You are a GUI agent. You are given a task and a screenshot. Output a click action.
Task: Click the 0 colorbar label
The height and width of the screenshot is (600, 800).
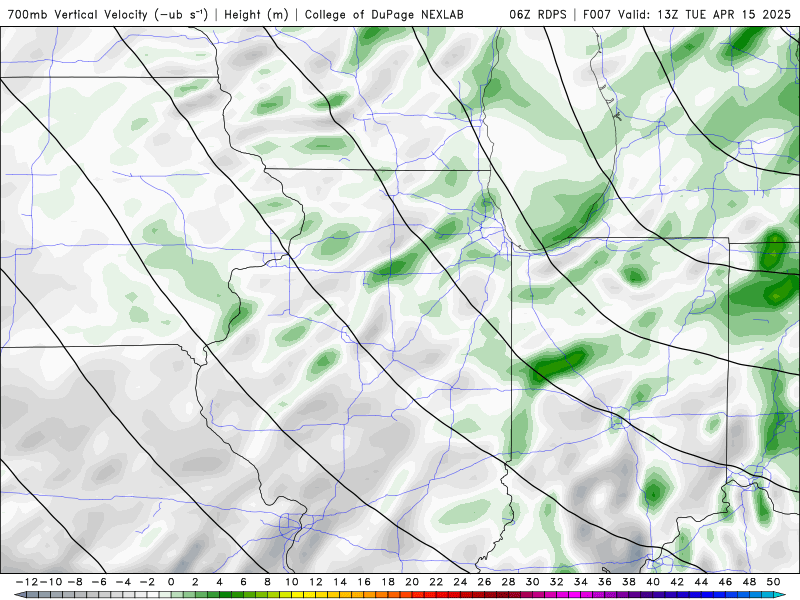click(171, 582)
